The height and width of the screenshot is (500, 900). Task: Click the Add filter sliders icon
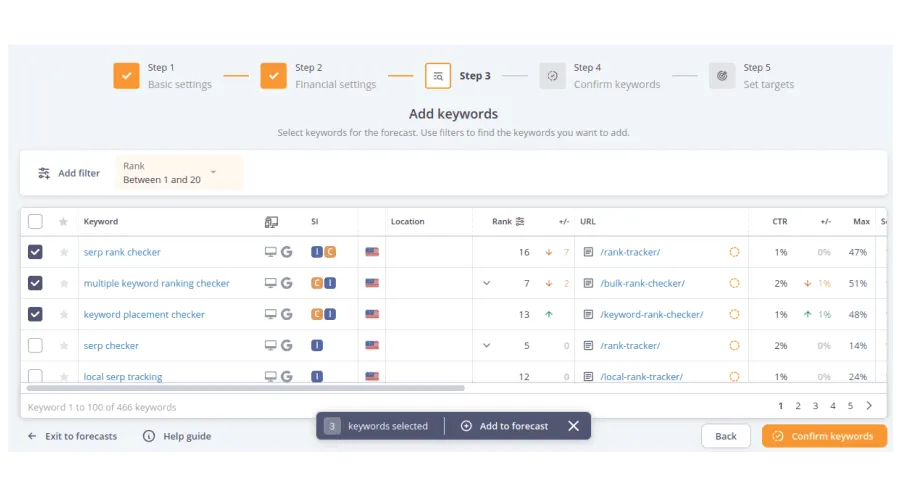tap(44, 173)
